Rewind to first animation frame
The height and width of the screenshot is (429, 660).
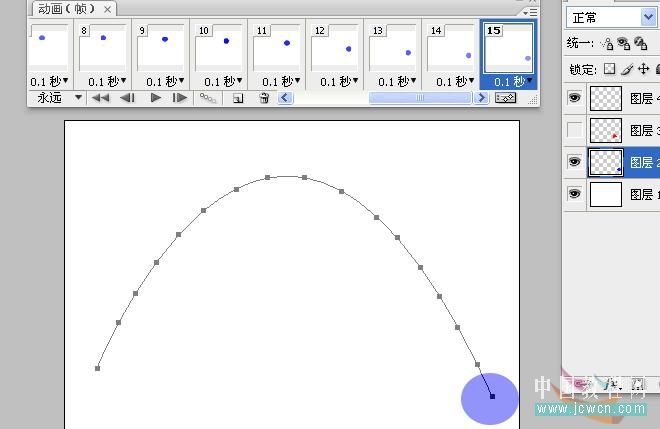[101, 98]
